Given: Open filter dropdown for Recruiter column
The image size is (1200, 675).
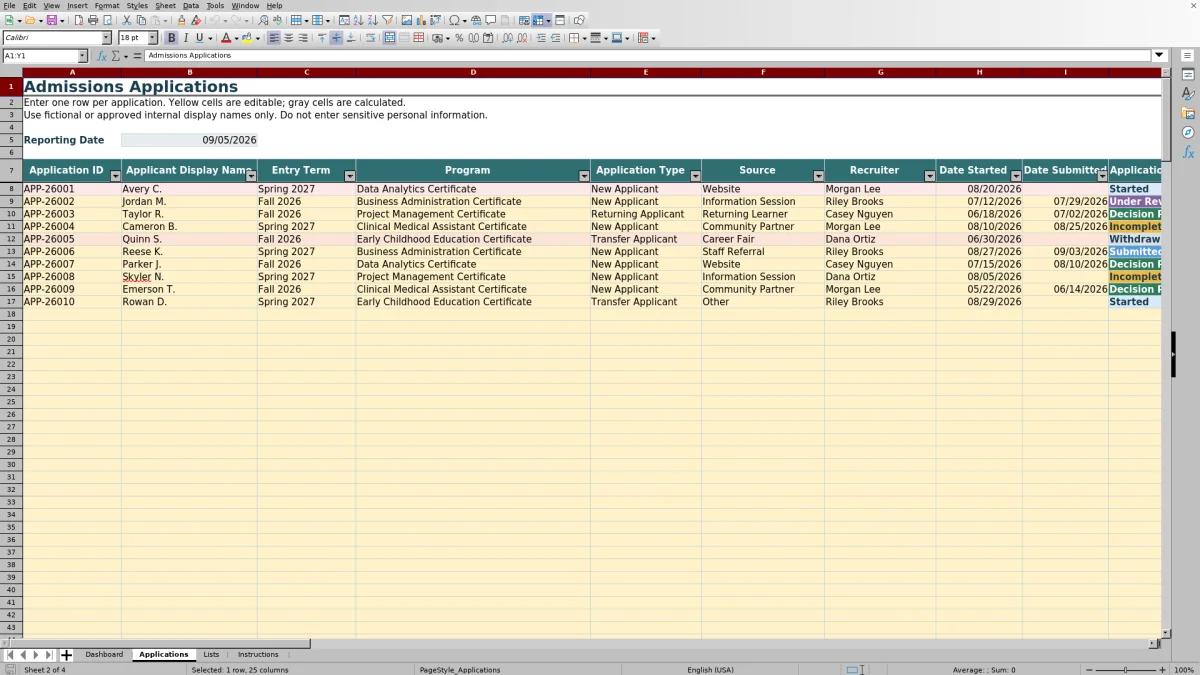Looking at the screenshot, I should coord(929,176).
